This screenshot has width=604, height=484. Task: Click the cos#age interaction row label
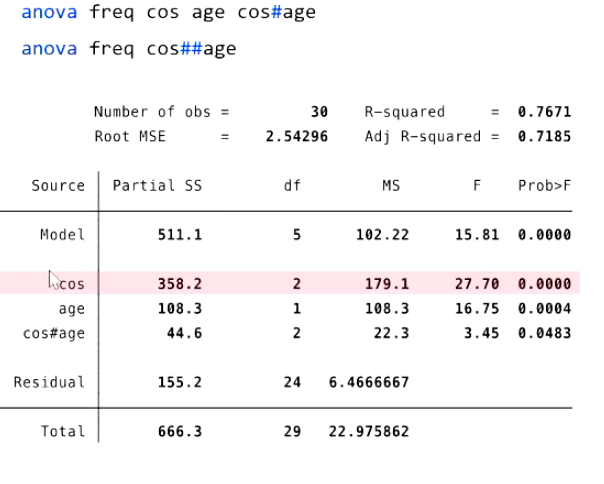pos(54,333)
